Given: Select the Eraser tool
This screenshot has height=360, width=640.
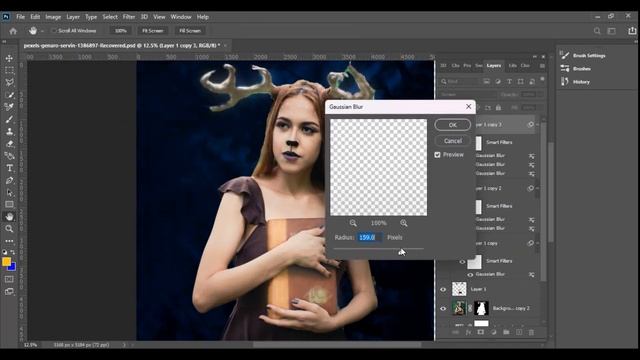Looking at the screenshot, I should coord(9,144).
